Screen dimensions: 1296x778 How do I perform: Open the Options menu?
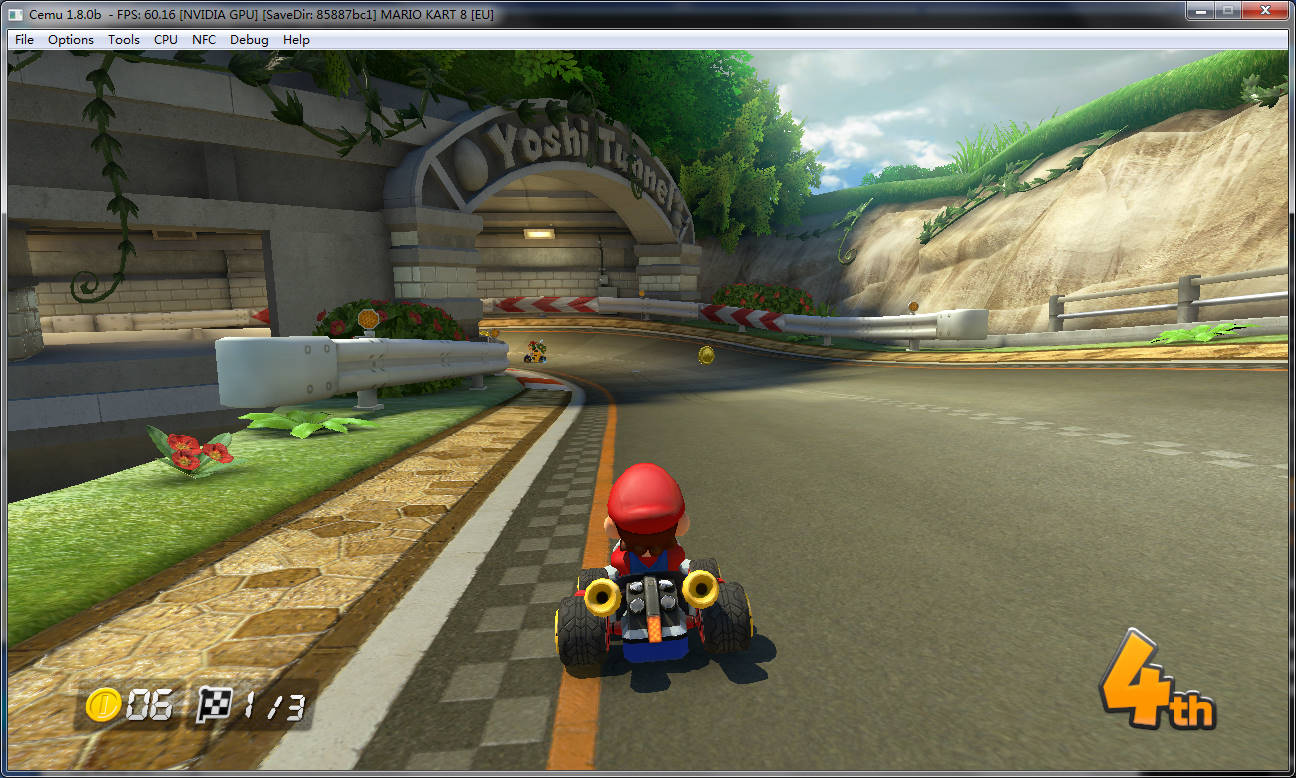[71, 40]
